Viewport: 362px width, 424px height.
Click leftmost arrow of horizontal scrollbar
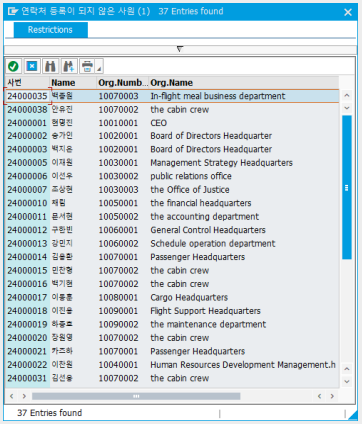click(x=12, y=396)
